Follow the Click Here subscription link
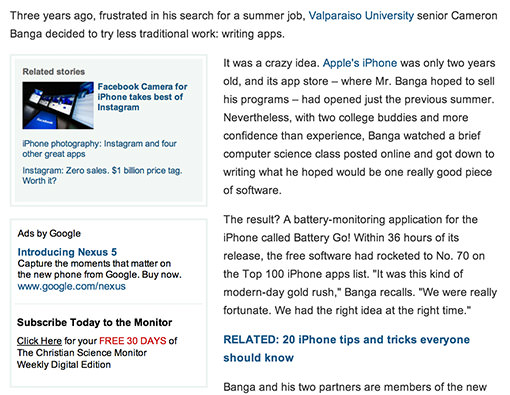Image resolution: width=510 pixels, height=395 pixels. [x=39, y=341]
